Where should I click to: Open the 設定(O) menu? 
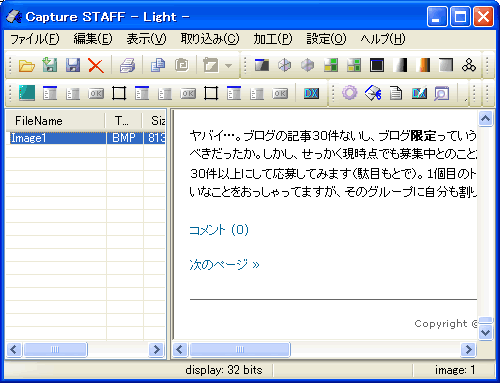326,39
